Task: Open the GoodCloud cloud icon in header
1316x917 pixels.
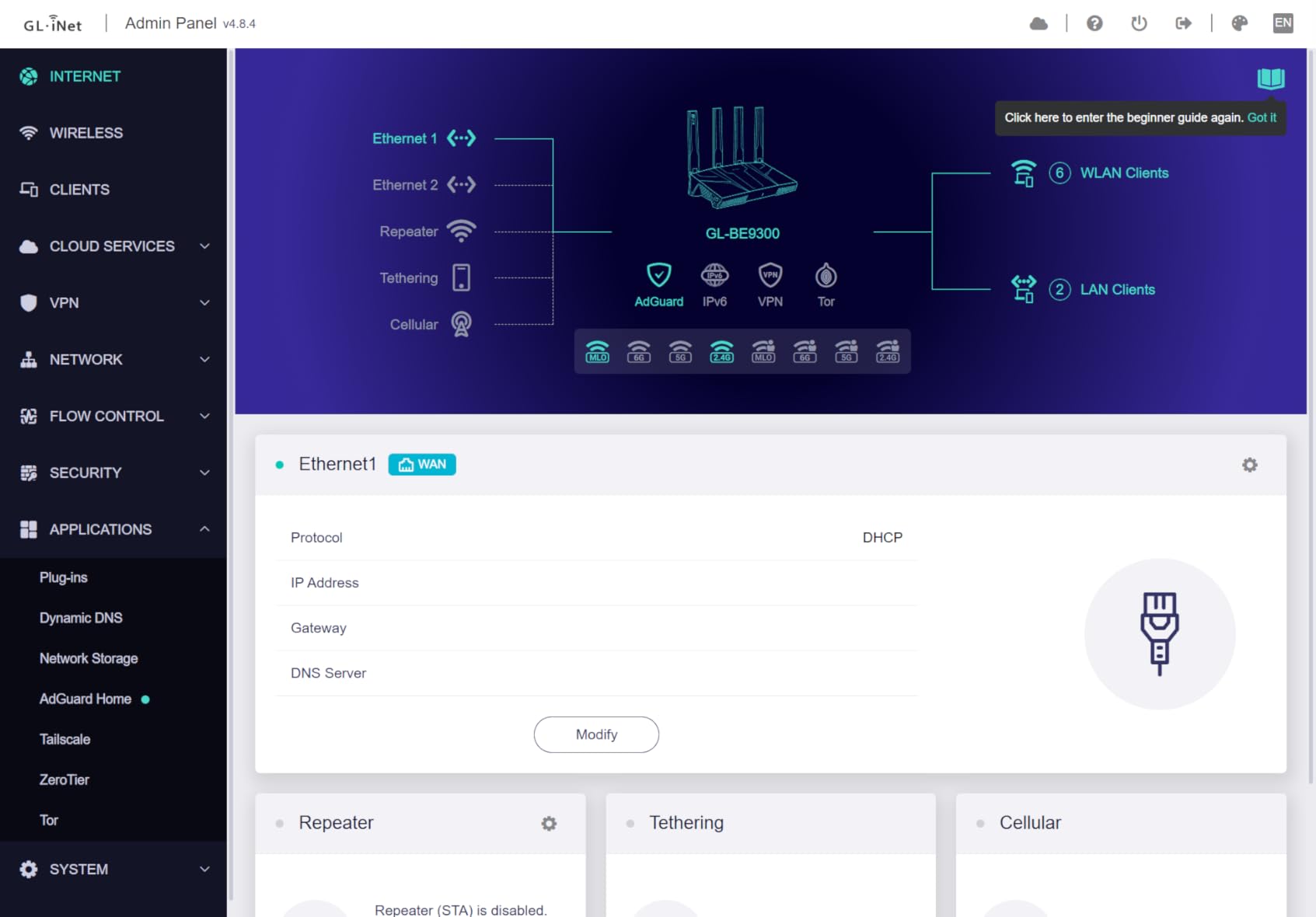Action: [1038, 23]
